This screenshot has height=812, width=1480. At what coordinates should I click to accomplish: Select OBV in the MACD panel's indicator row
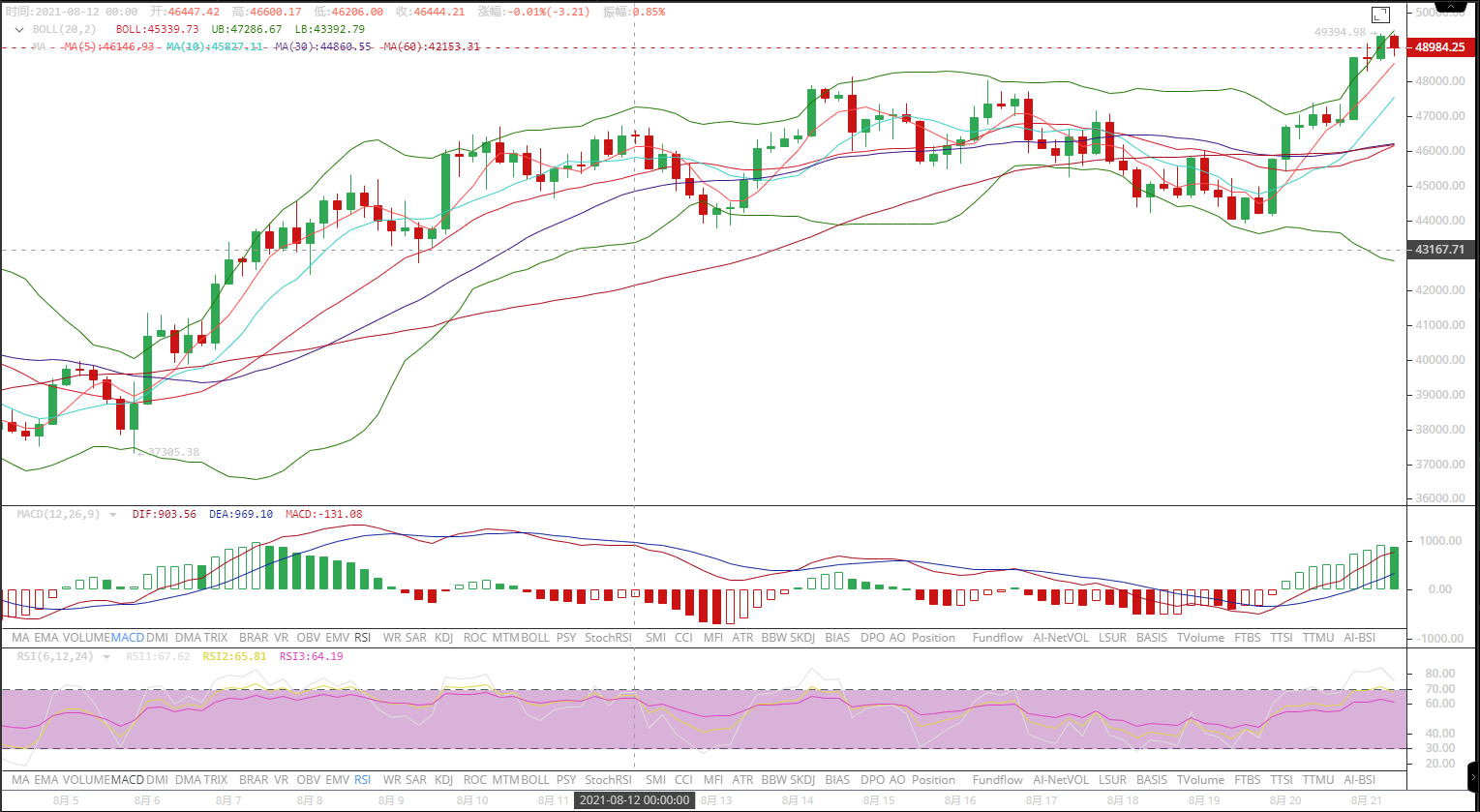click(x=309, y=638)
